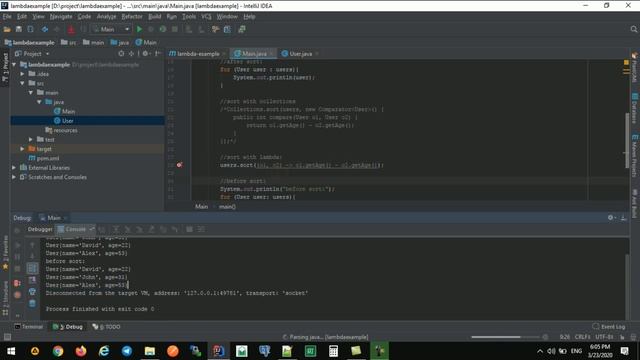Open Google Chrome from the taskbar

pyautogui.click(x=58, y=351)
